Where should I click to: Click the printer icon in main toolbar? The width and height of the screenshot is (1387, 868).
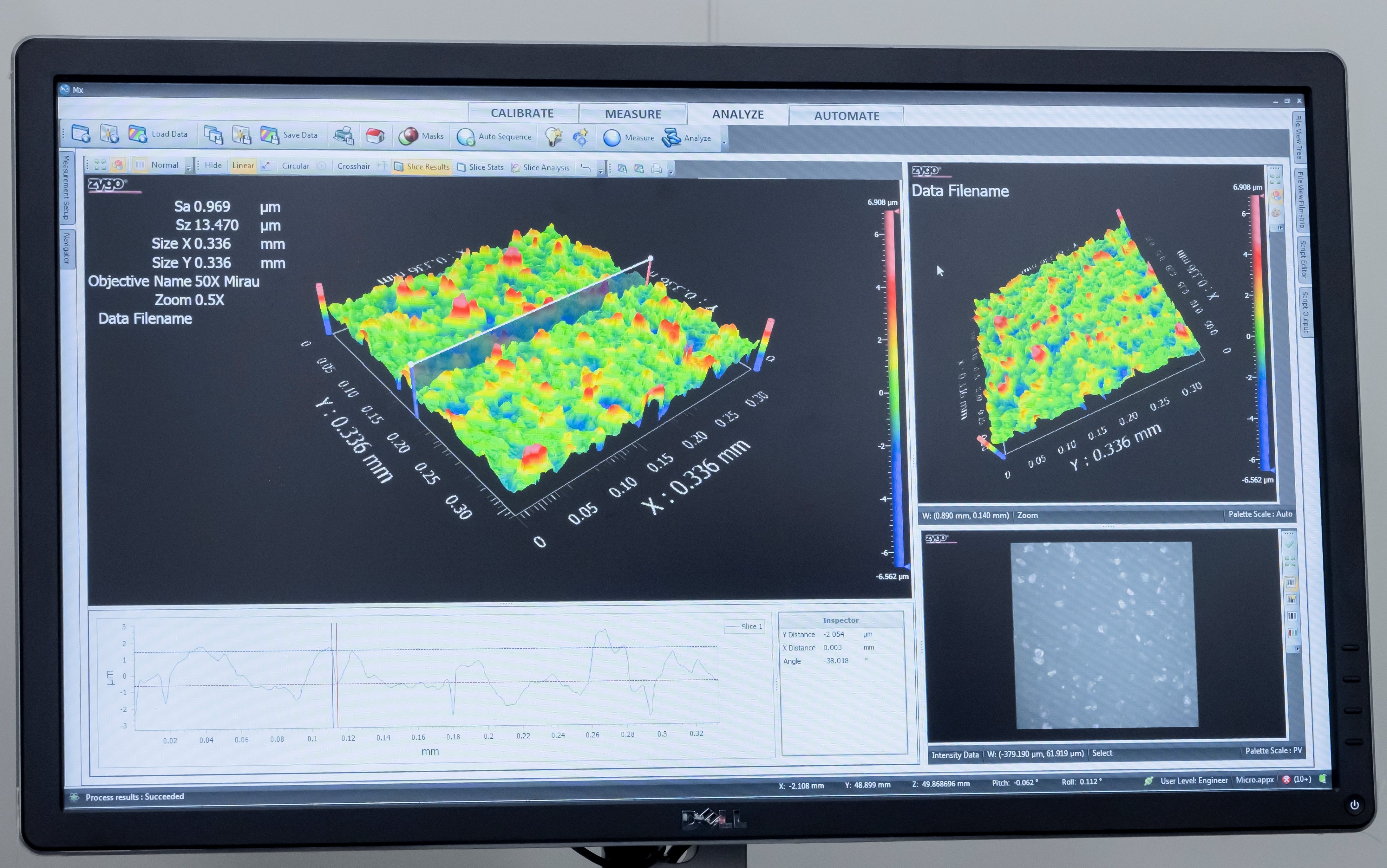click(x=343, y=135)
